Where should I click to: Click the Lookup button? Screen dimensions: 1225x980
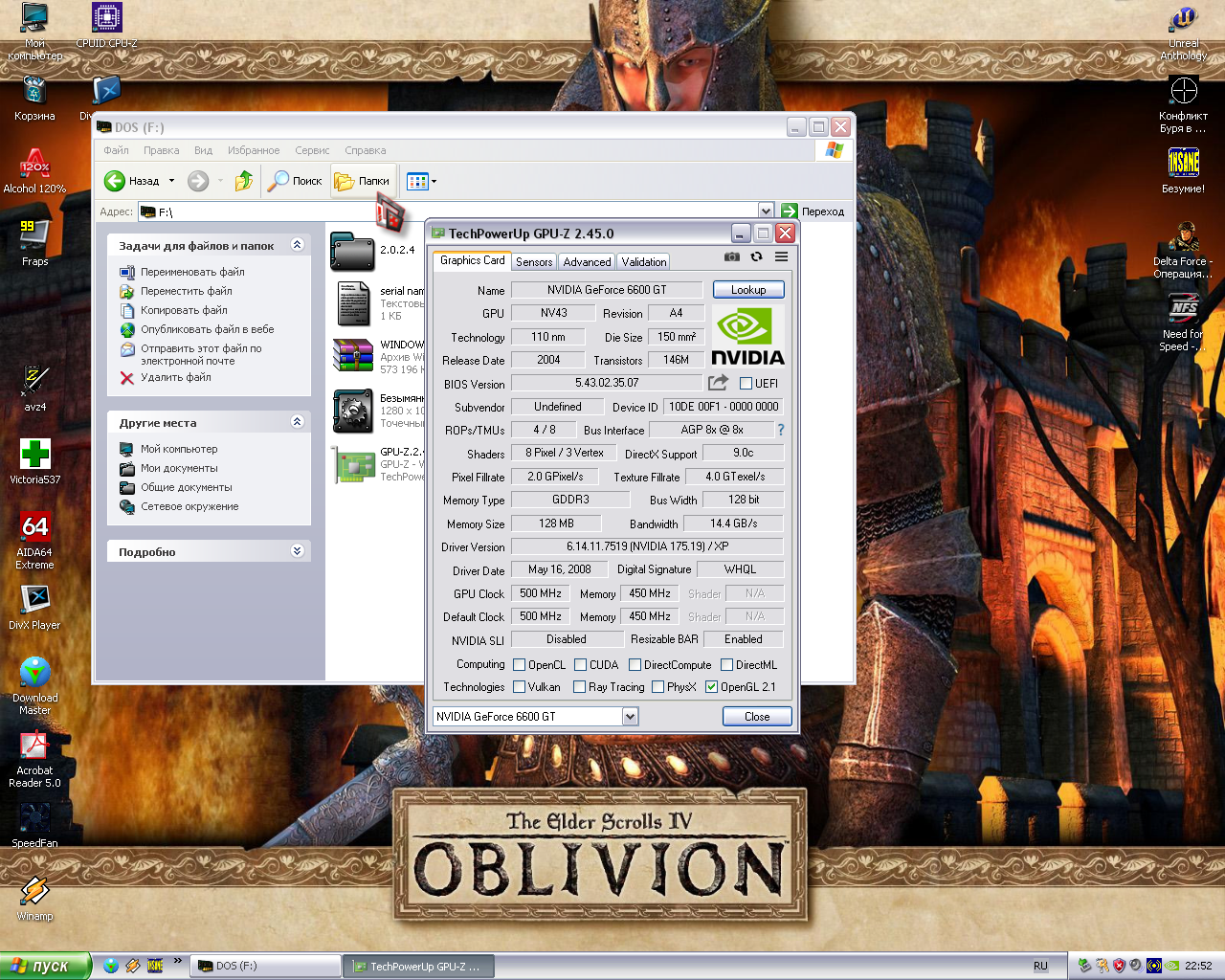[748, 290]
